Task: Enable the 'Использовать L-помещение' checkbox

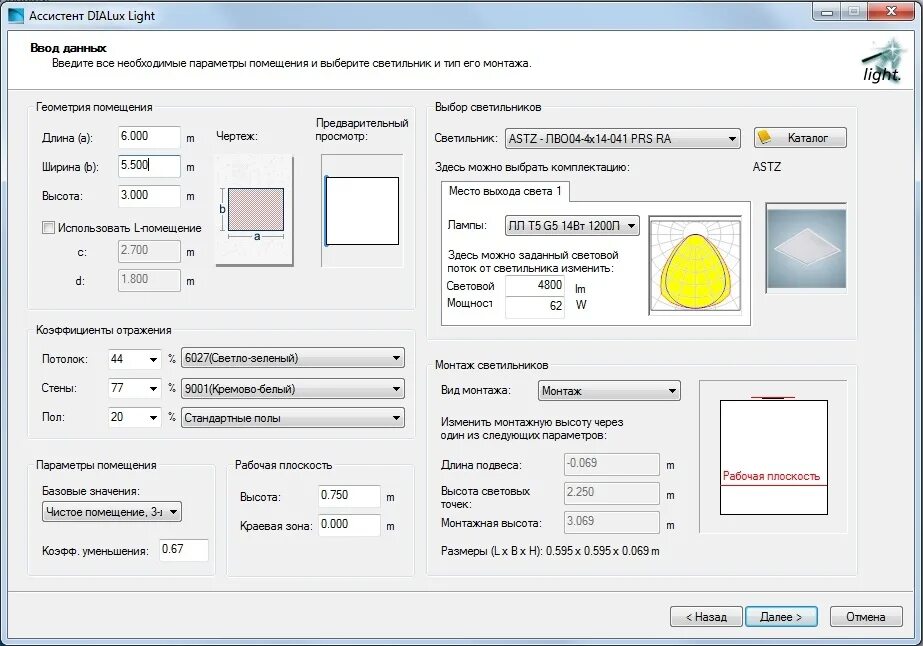Action: (48, 228)
